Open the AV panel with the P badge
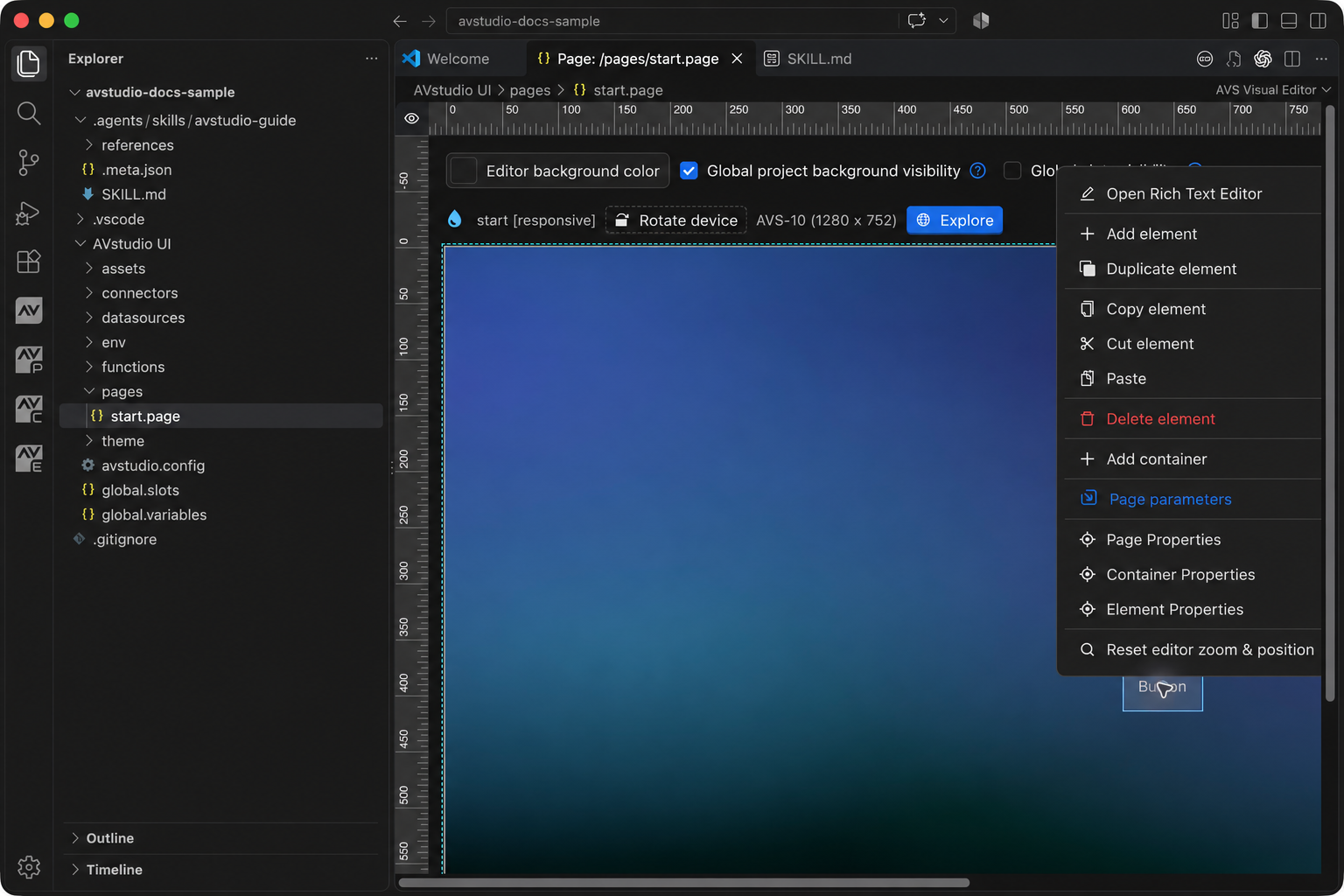The height and width of the screenshot is (896, 1344). point(29,359)
